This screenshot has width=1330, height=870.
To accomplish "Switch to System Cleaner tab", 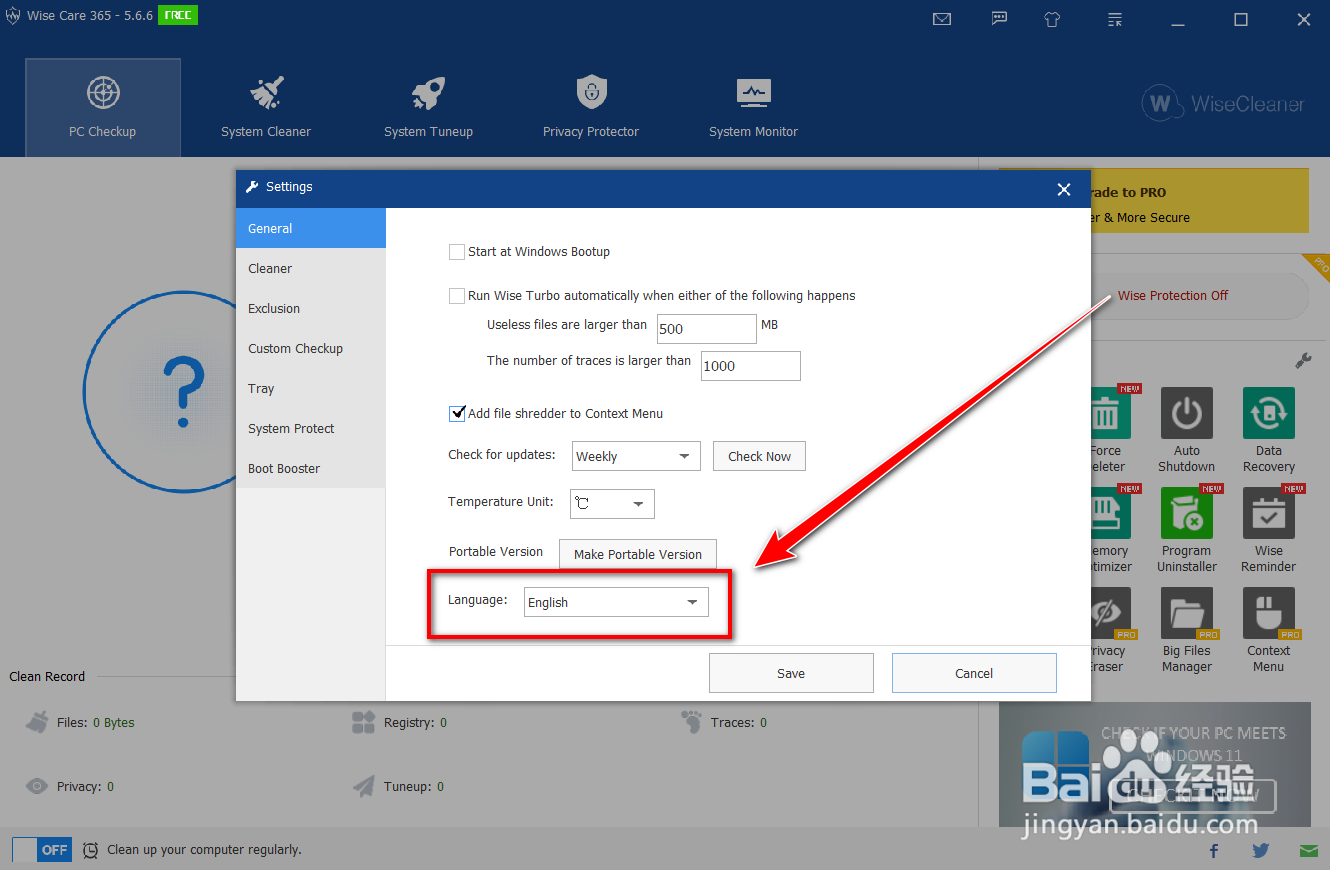I will tap(266, 107).
